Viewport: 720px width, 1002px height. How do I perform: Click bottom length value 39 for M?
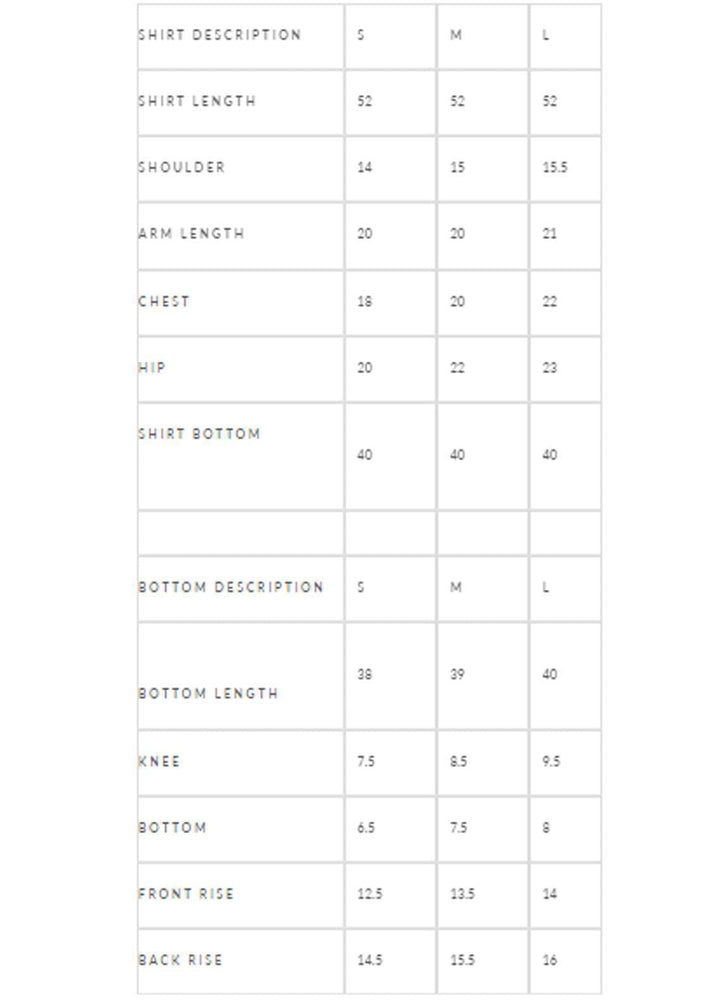pos(457,675)
